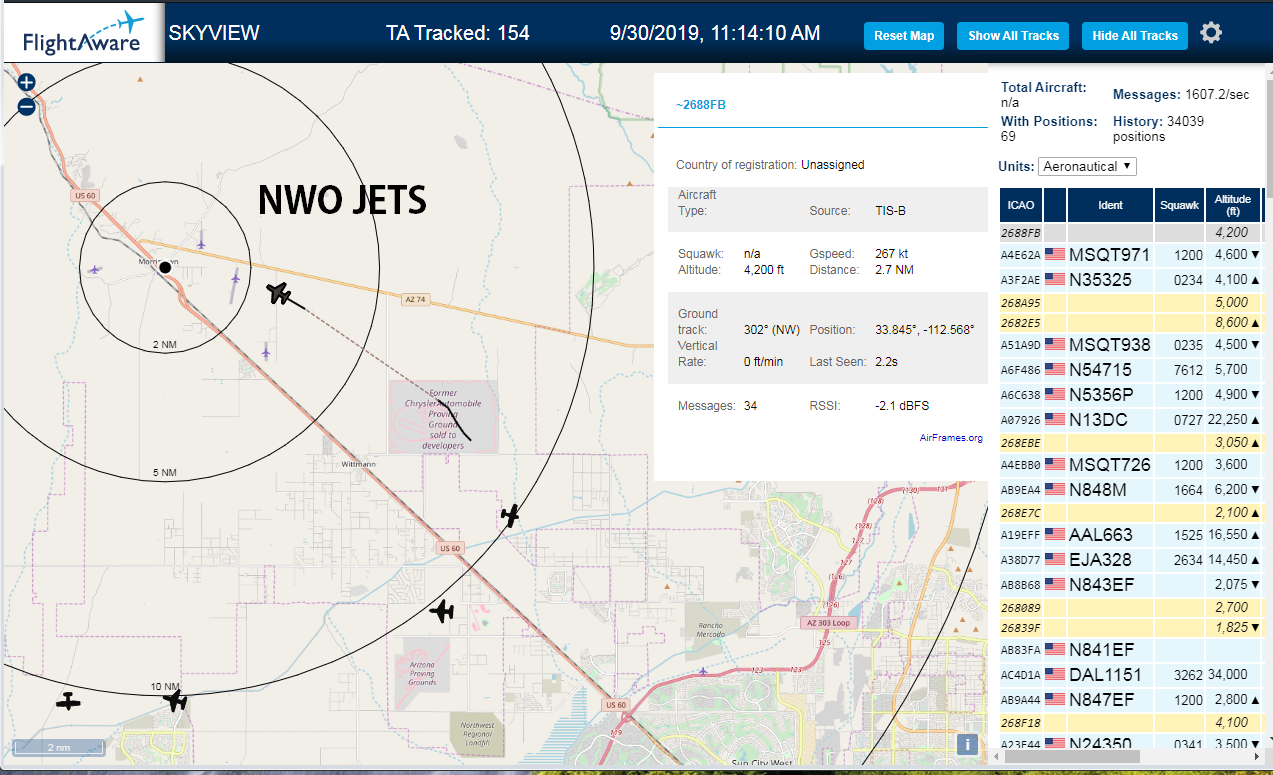This screenshot has width=1273, height=775.
Task: Select the N35325 row
Action: (1130, 280)
